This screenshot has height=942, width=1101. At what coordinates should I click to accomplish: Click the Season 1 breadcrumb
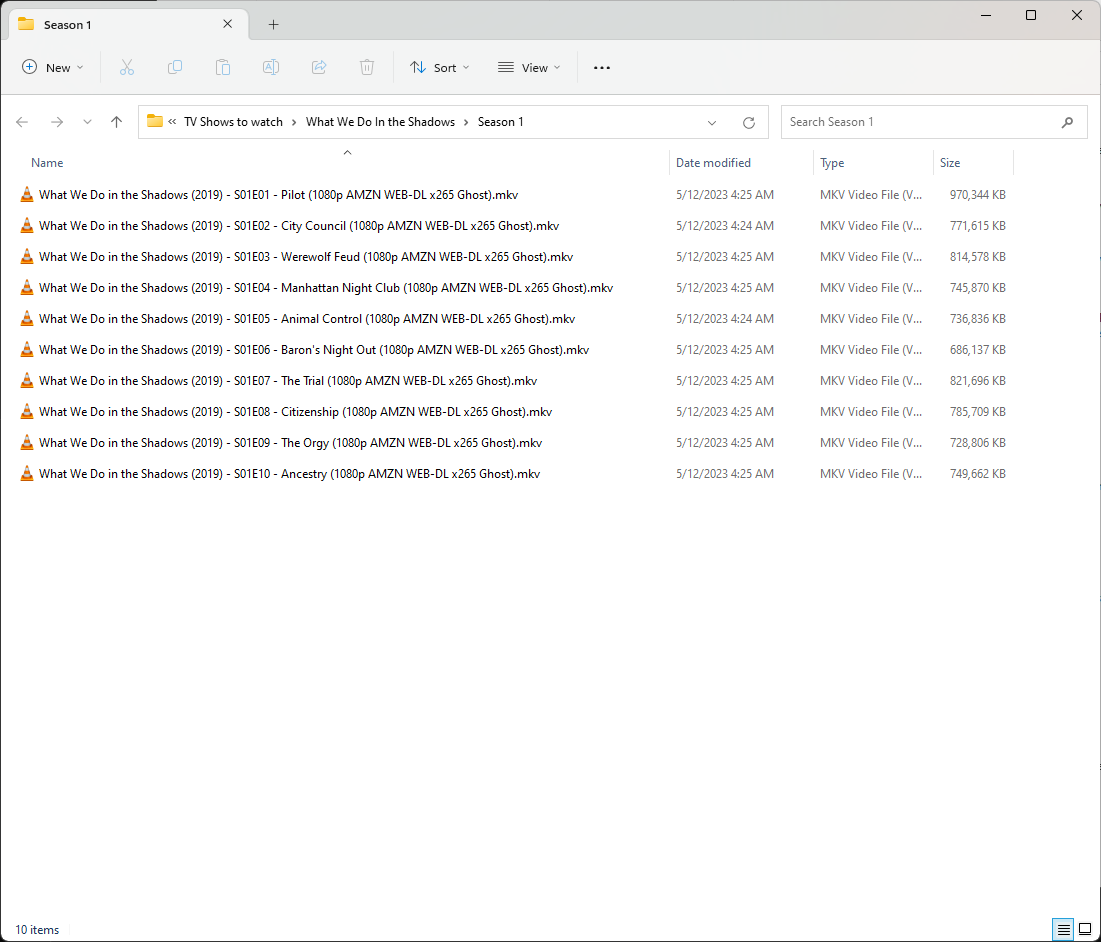501,121
